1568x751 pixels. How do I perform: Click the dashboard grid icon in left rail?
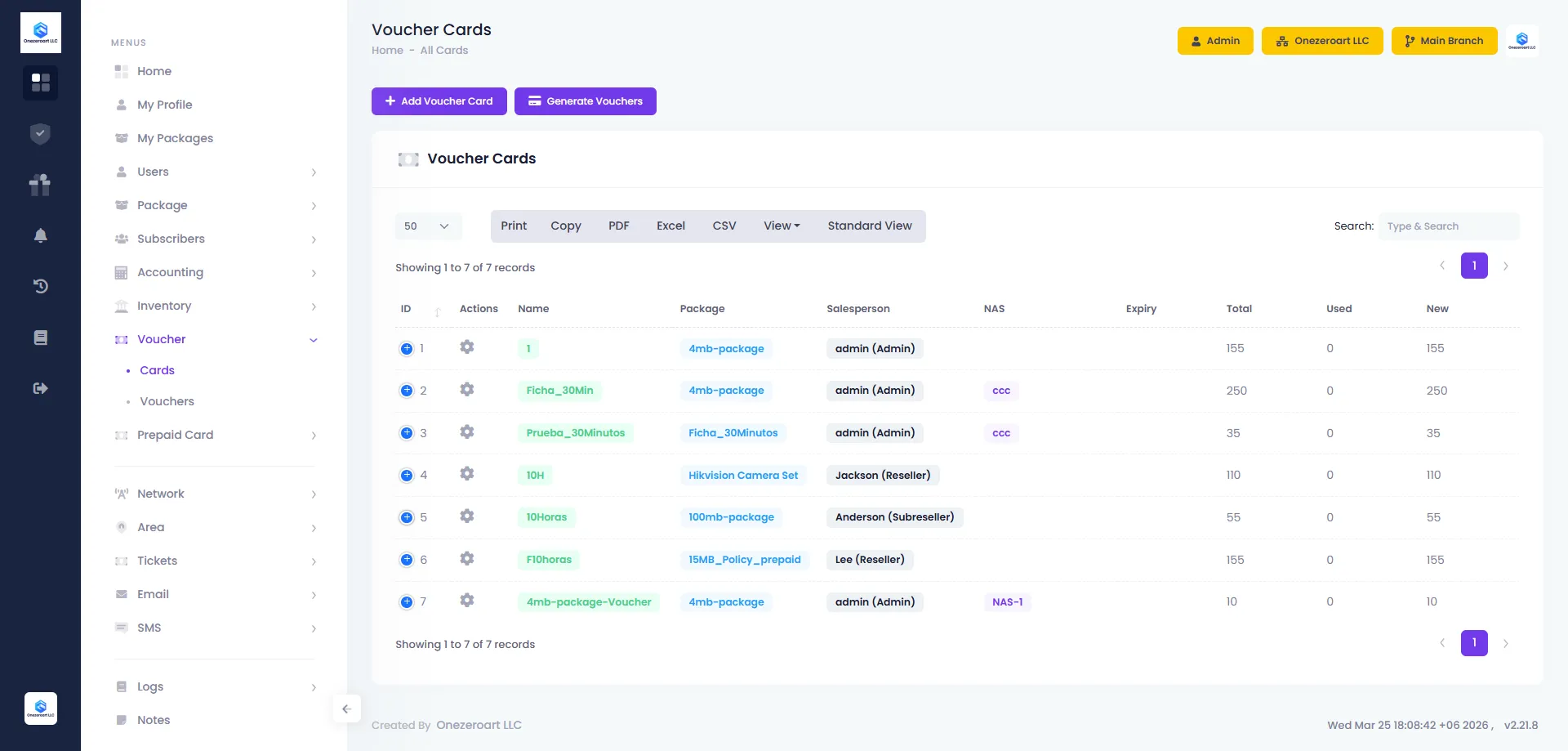pos(40,83)
